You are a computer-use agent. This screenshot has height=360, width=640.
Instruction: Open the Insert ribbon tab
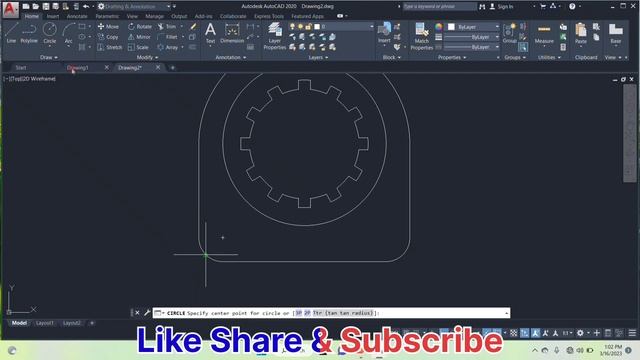[x=53, y=16]
